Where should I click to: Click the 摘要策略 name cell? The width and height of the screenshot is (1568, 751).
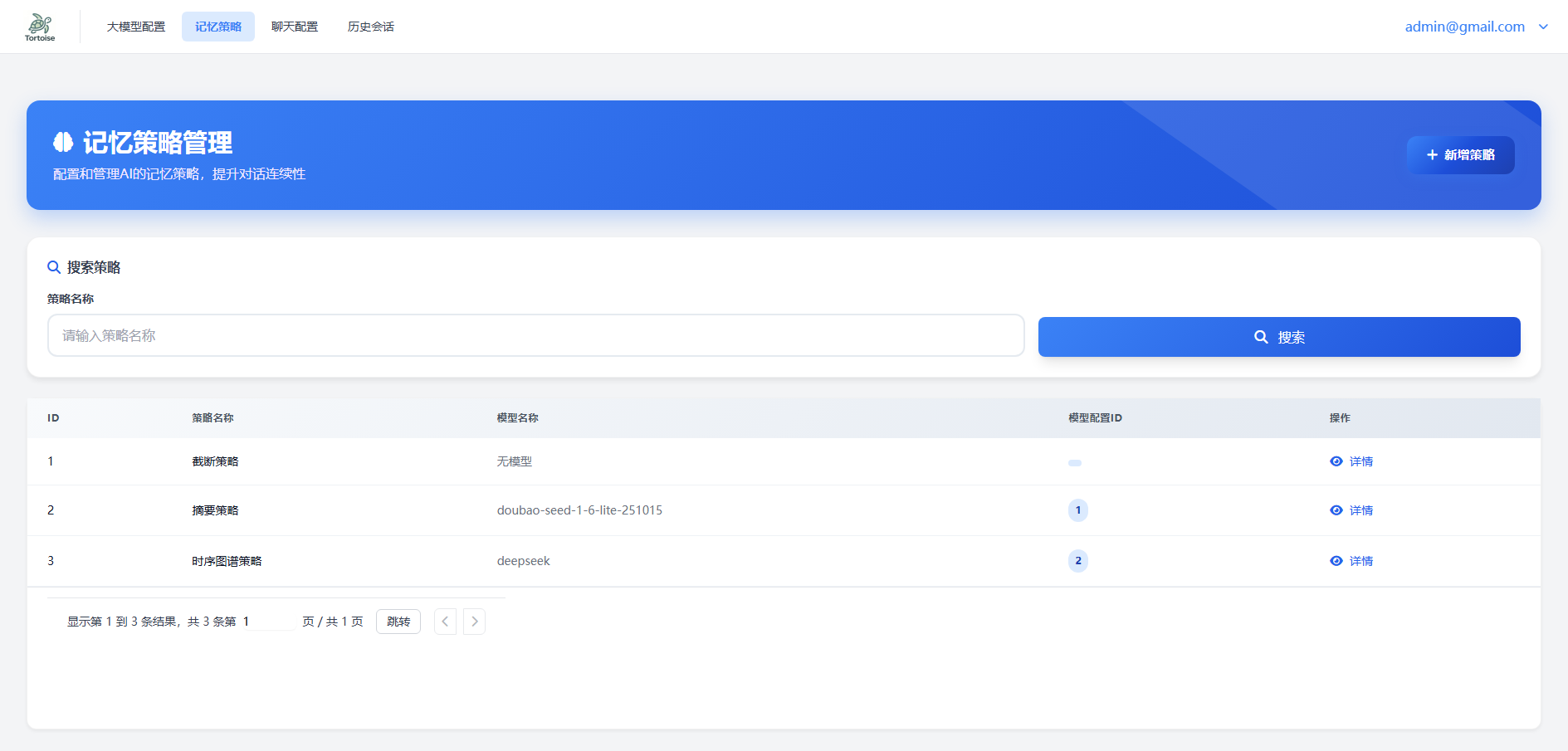[215, 510]
